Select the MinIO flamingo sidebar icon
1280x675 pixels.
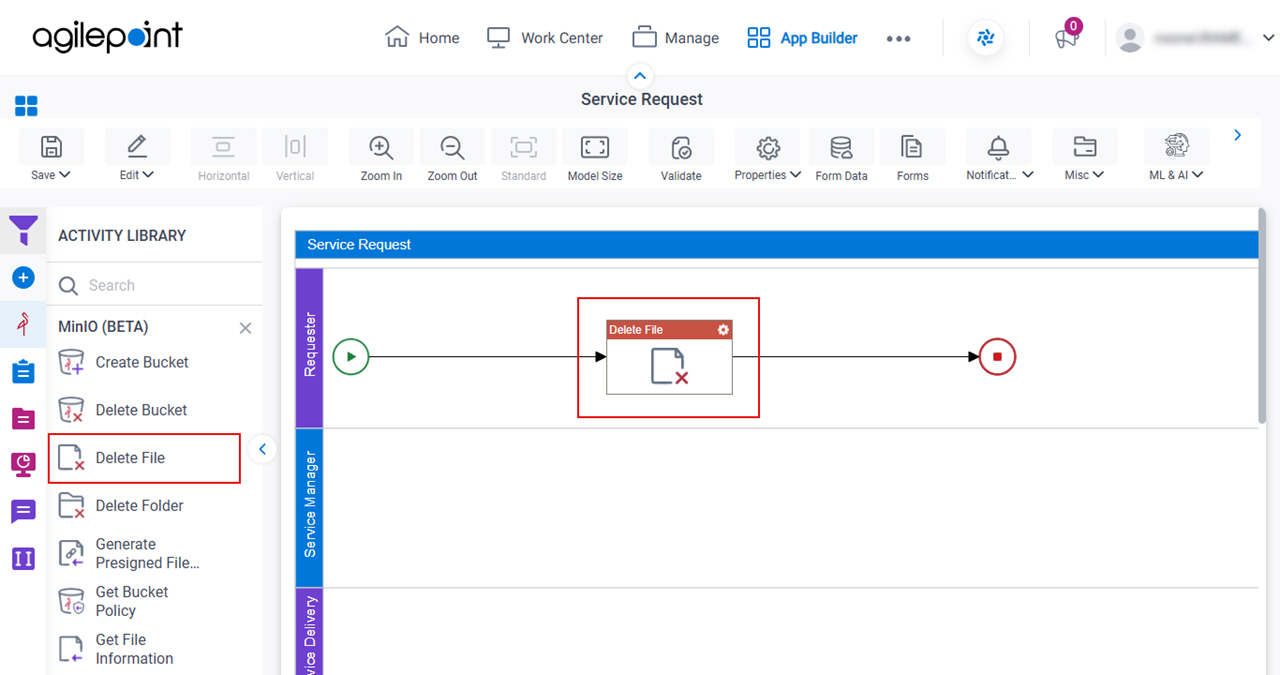tap(23, 324)
